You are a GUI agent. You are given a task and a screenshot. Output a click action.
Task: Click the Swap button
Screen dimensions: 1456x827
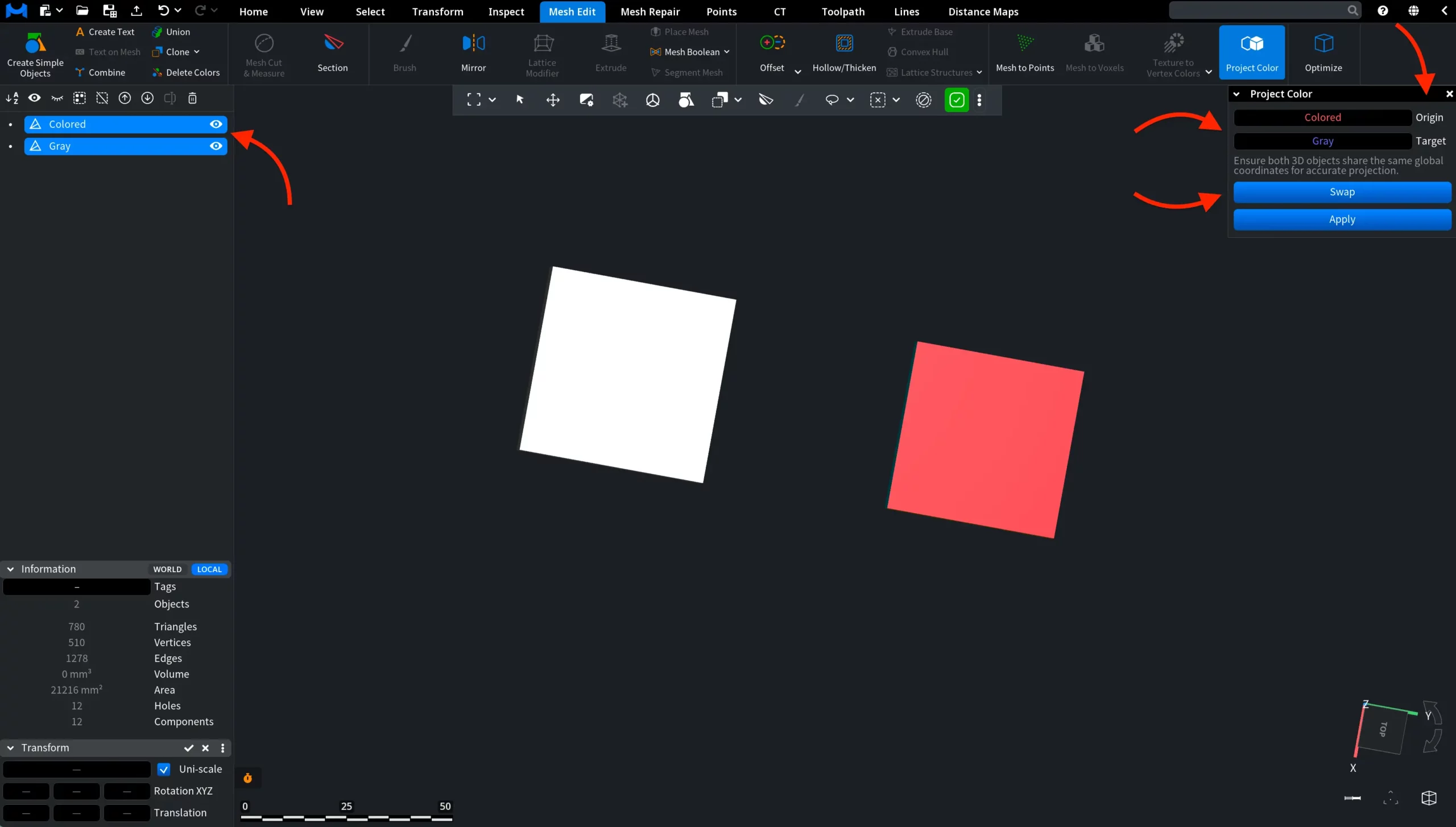[1342, 192]
